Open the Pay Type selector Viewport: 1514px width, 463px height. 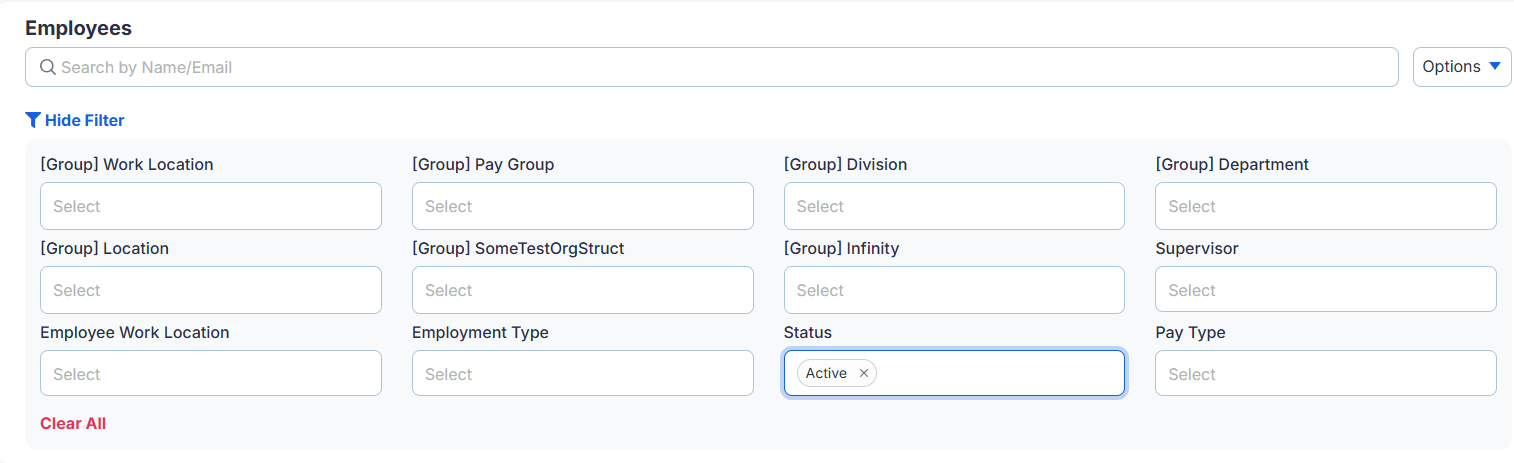pos(1326,373)
